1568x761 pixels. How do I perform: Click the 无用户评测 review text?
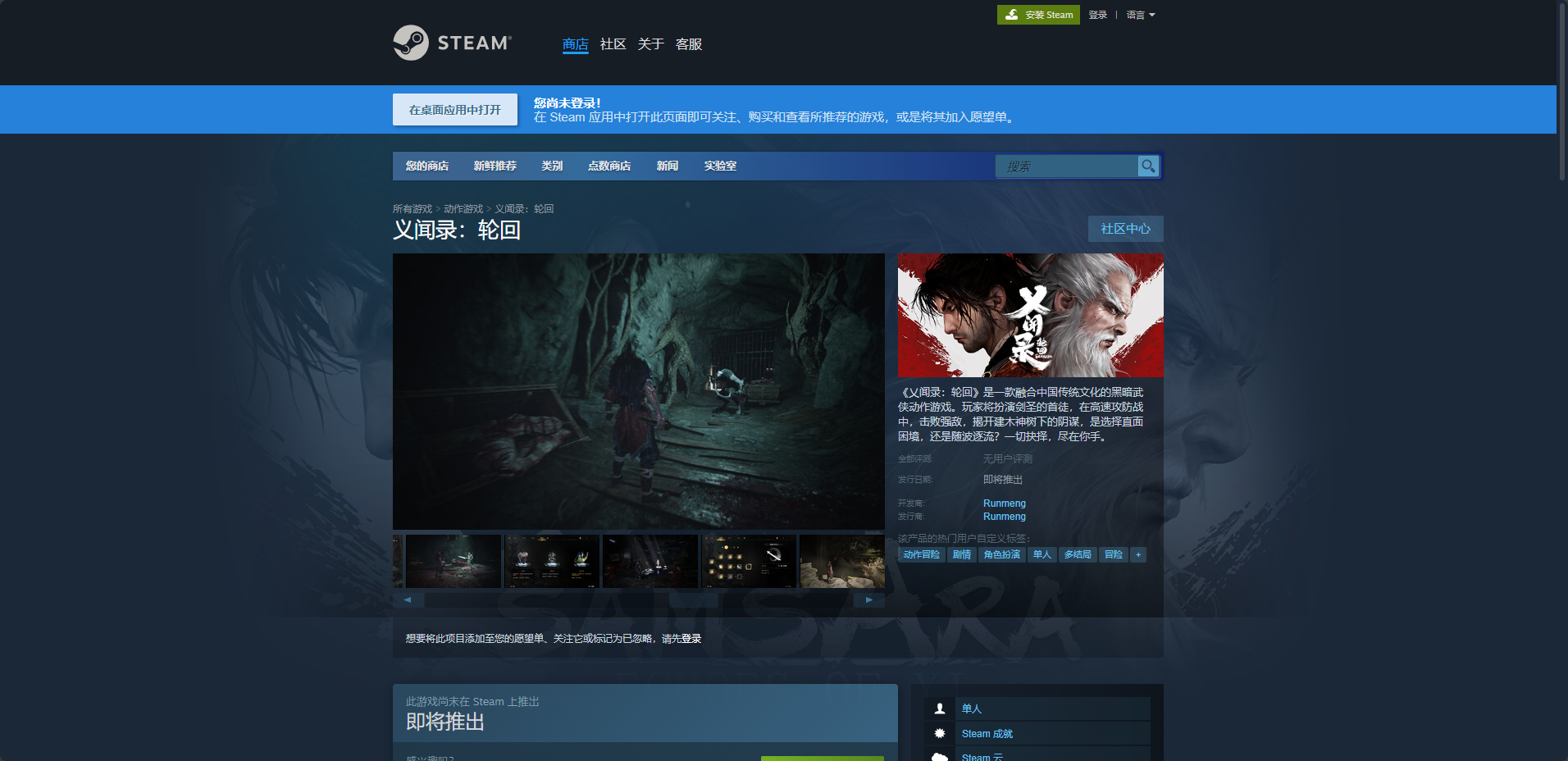click(1008, 459)
